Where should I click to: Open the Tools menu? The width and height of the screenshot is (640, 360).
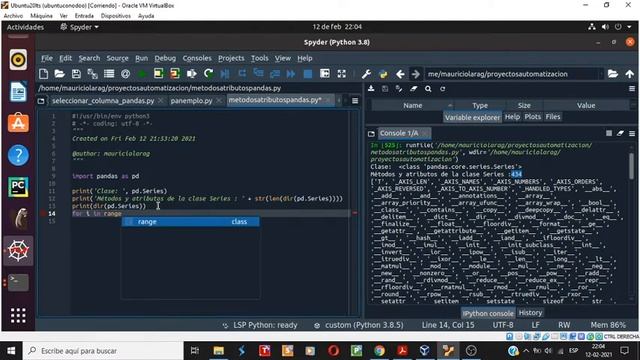[x=260, y=58]
